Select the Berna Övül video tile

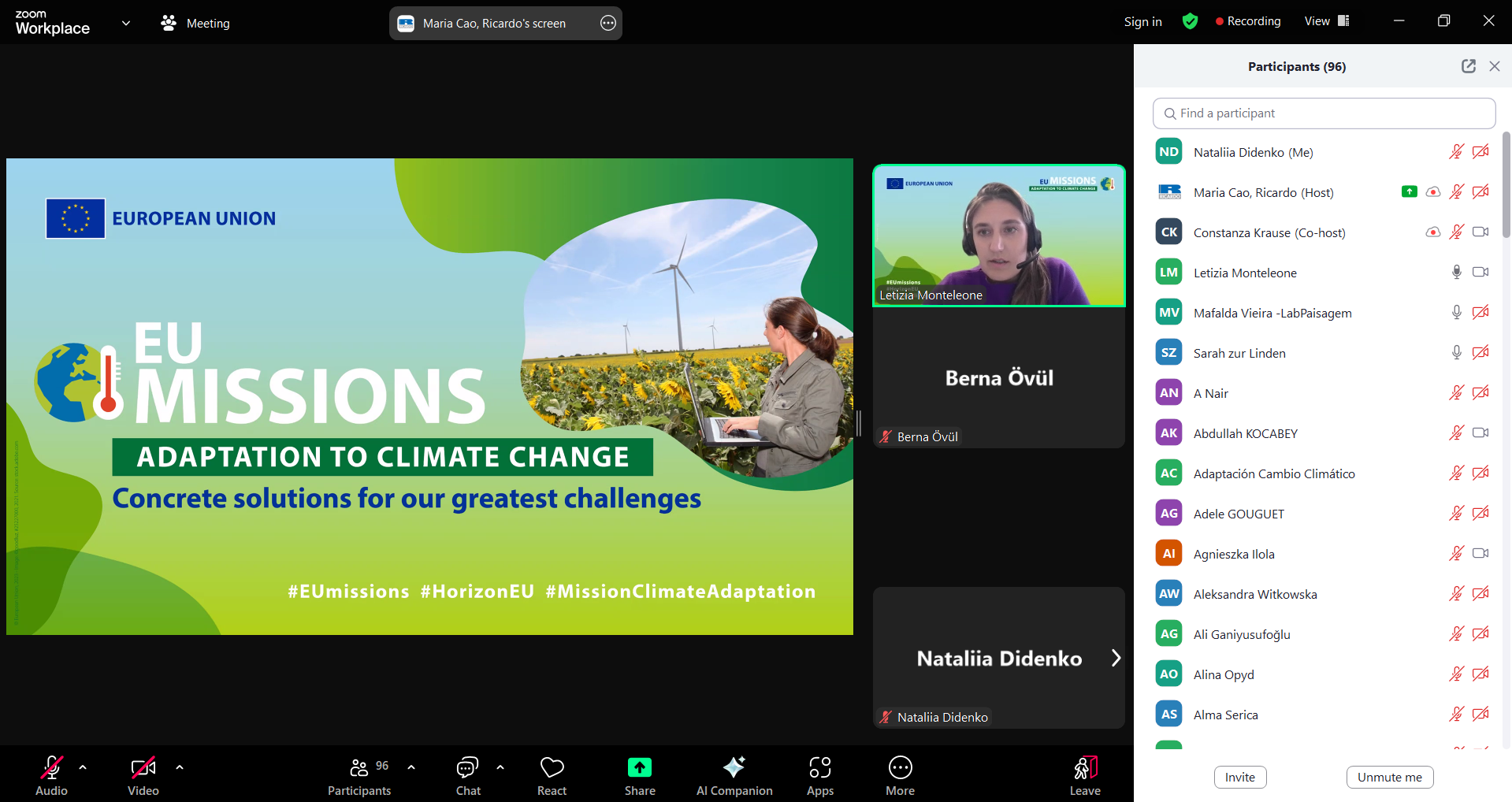pos(999,377)
